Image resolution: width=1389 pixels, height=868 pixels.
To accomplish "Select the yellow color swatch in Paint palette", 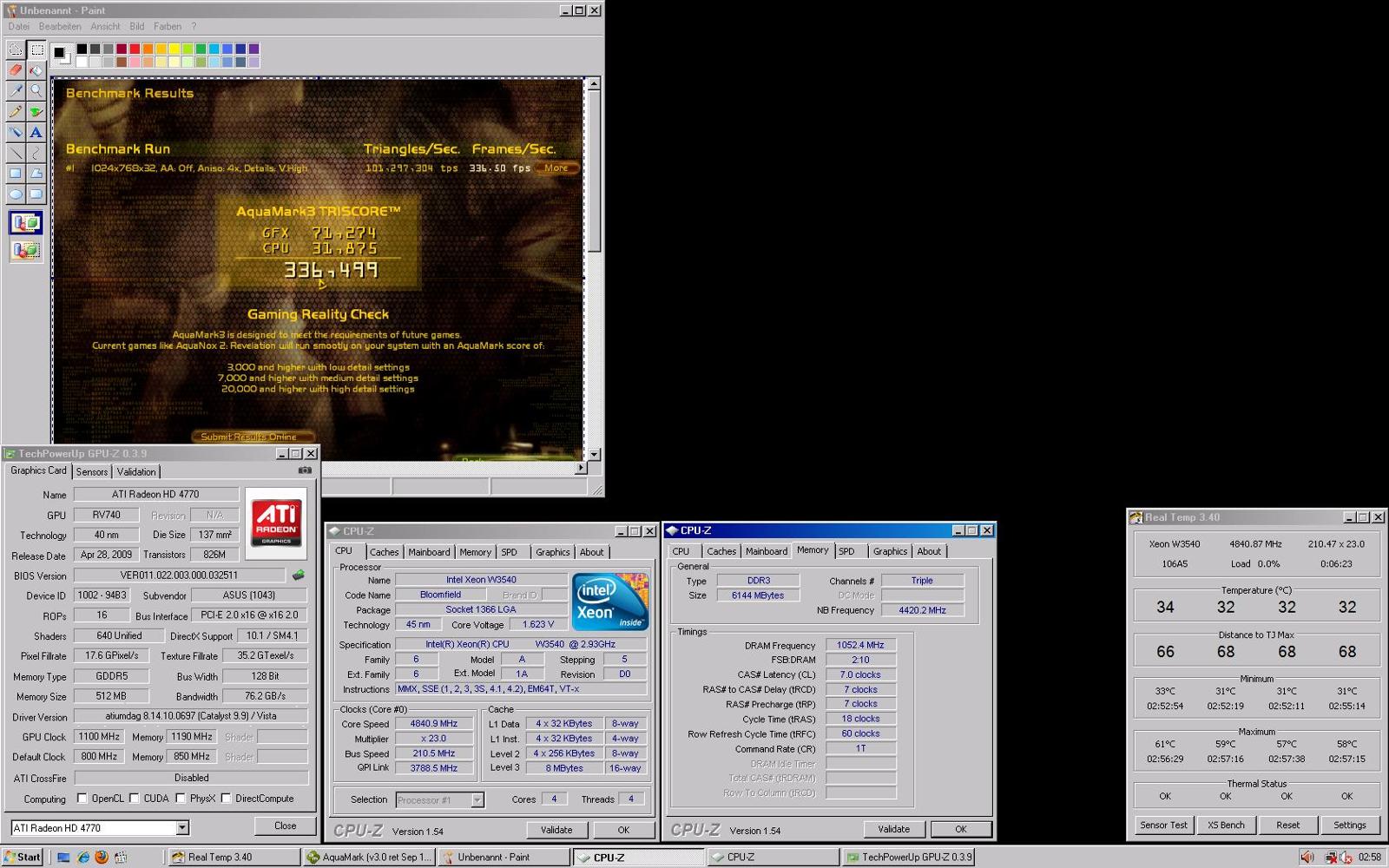I will (x=174, y=49).
